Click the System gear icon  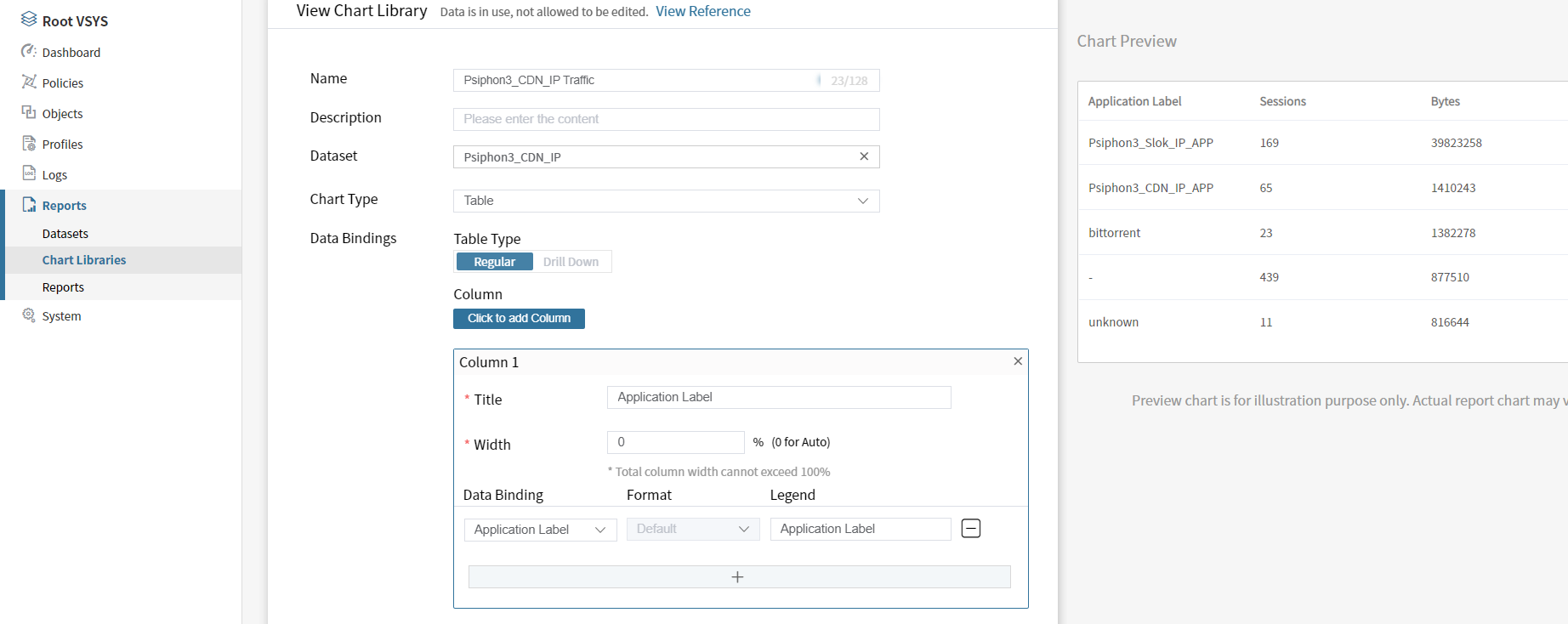point(29,315)
